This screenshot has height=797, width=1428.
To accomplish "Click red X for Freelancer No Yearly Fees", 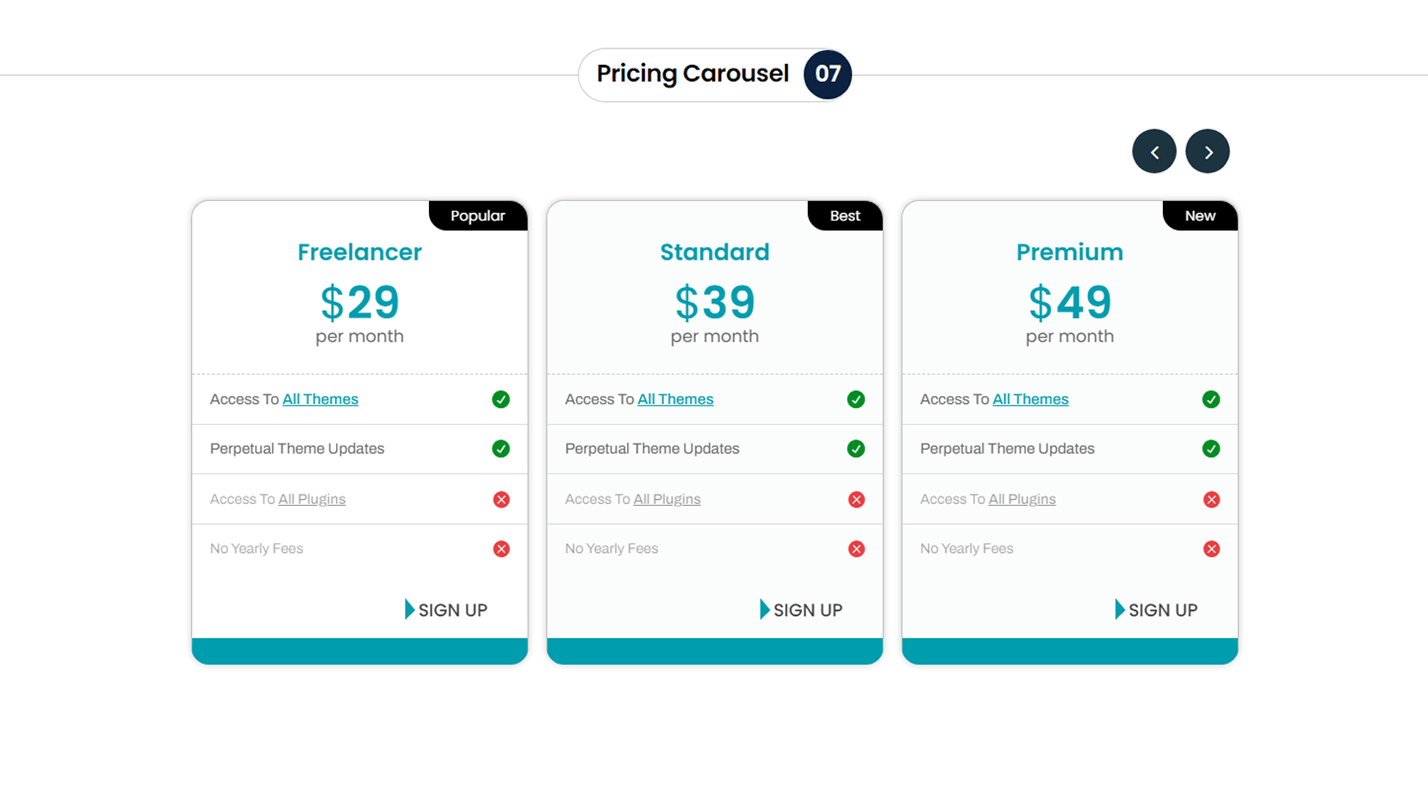I will click(501, 549).
